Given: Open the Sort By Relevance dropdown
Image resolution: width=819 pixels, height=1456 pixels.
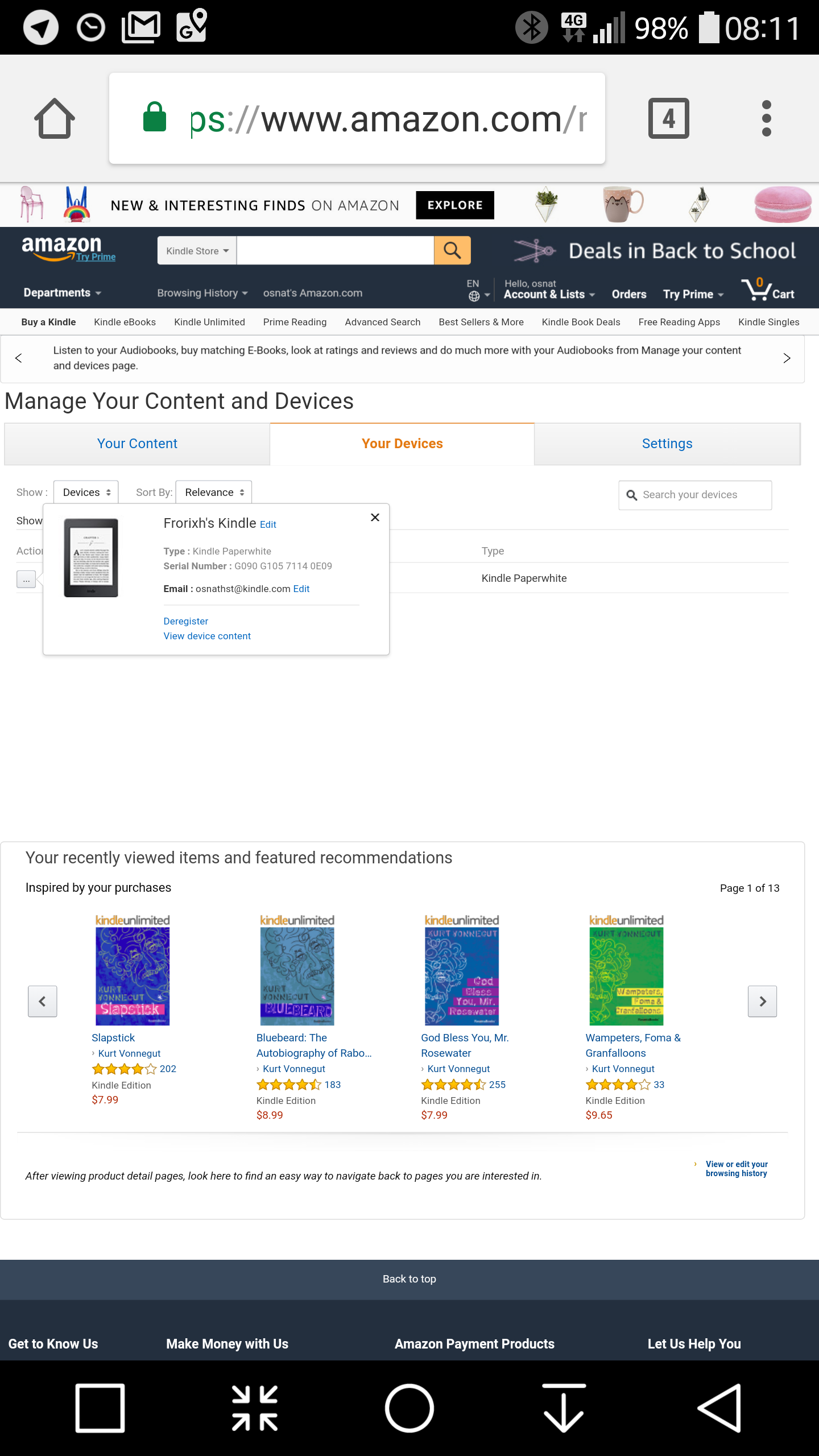Looking at the screenshot, I should pos(214,492).
